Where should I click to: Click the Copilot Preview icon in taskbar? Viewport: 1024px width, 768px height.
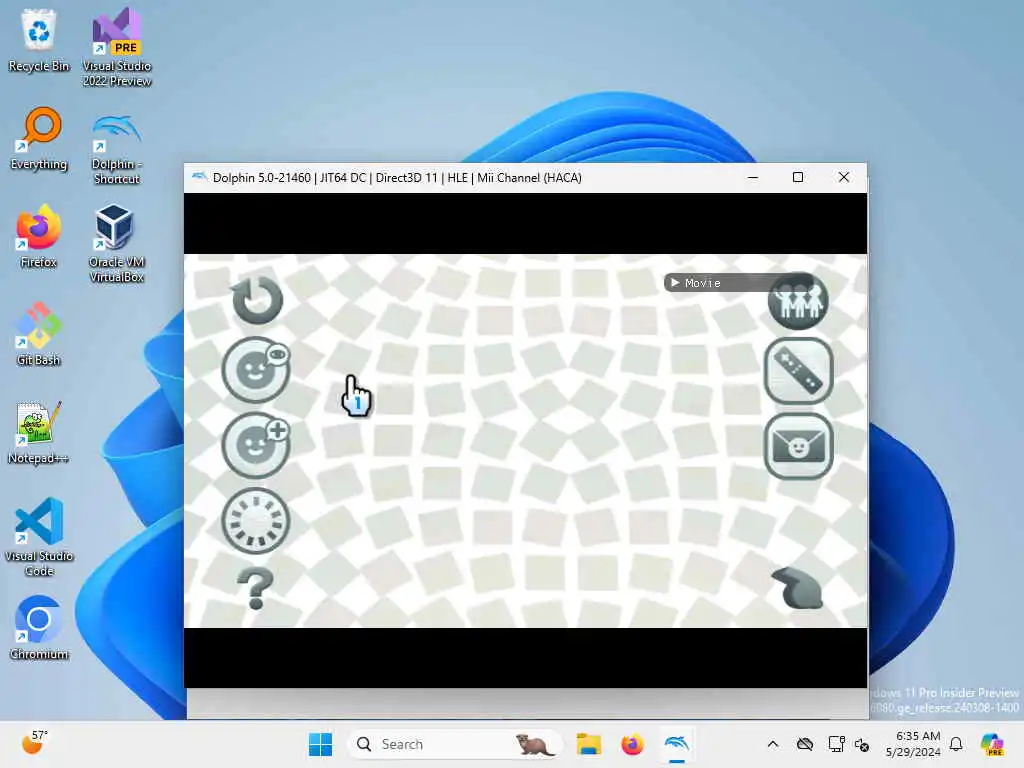coord(992,744)
